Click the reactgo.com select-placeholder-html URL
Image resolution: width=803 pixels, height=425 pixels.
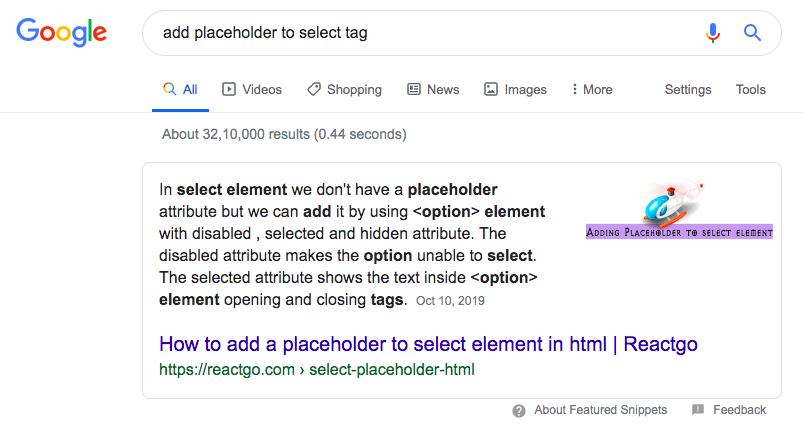tap(316, 370)
